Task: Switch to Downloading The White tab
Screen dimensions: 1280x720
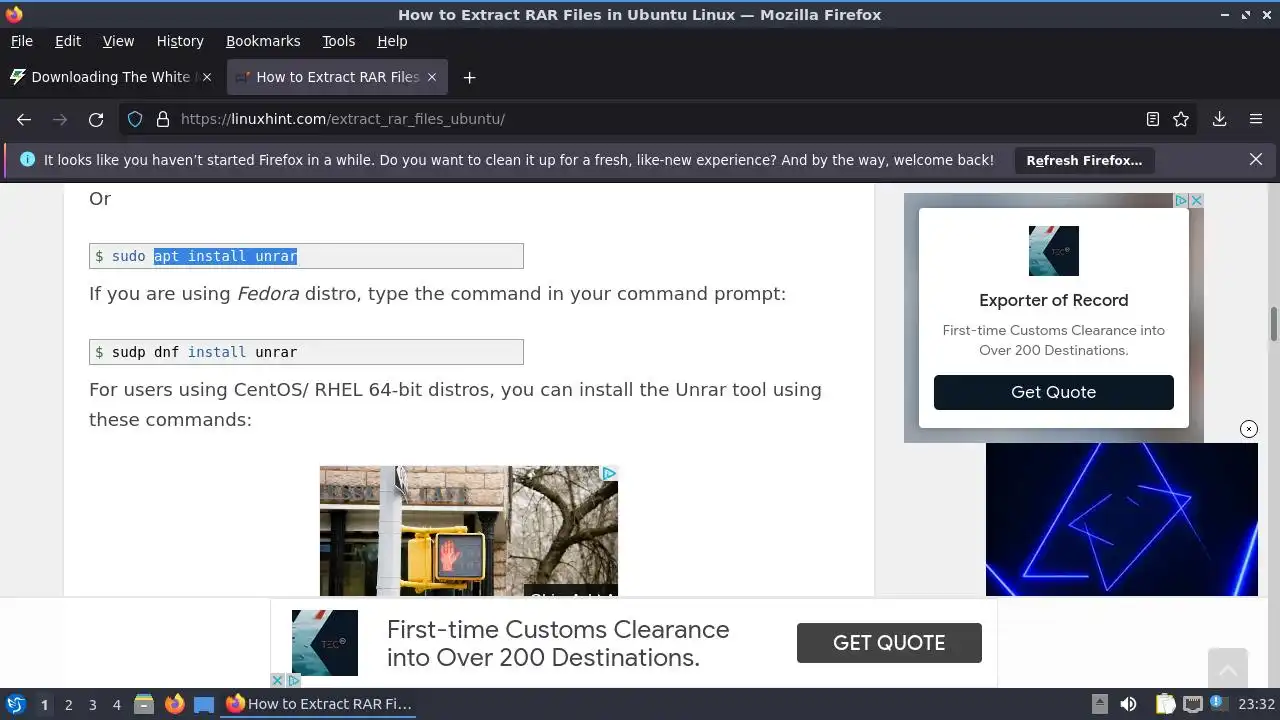Action: [110, 77]
